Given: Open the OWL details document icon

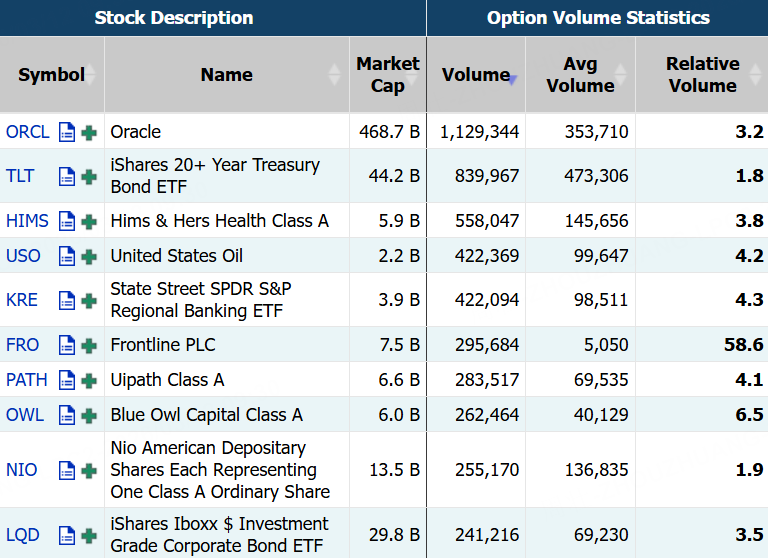Looking at the screenshot, I should pos(67,415).
